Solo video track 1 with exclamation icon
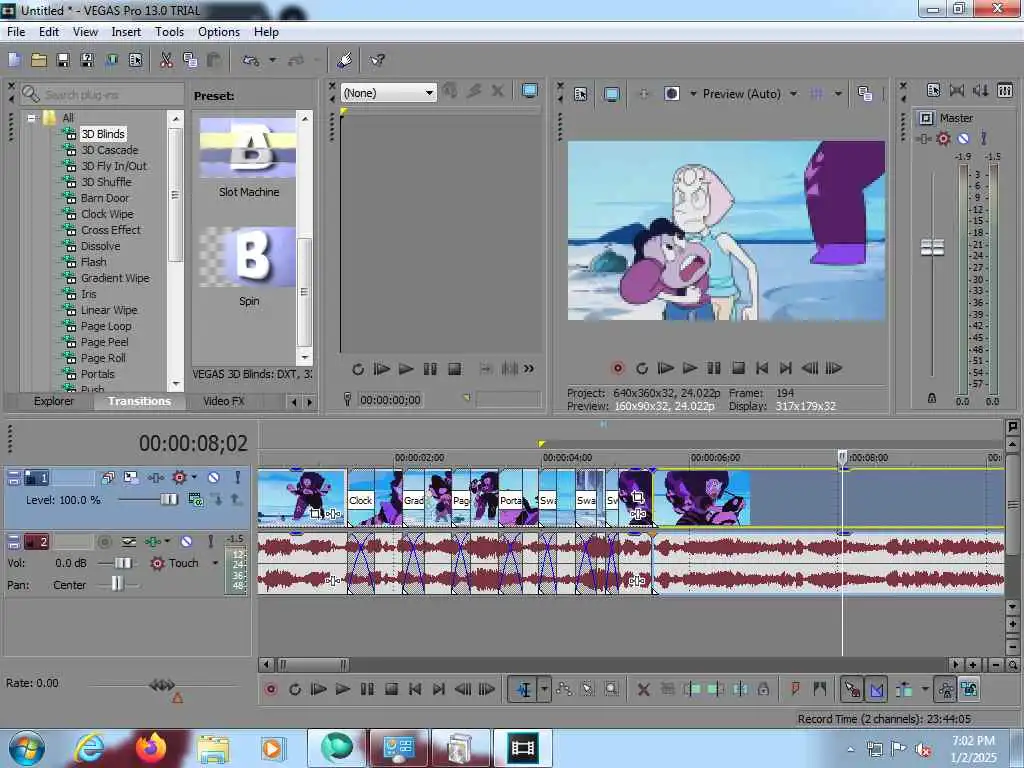This screenshot has width=1024, height=768. tap(238, 477)
